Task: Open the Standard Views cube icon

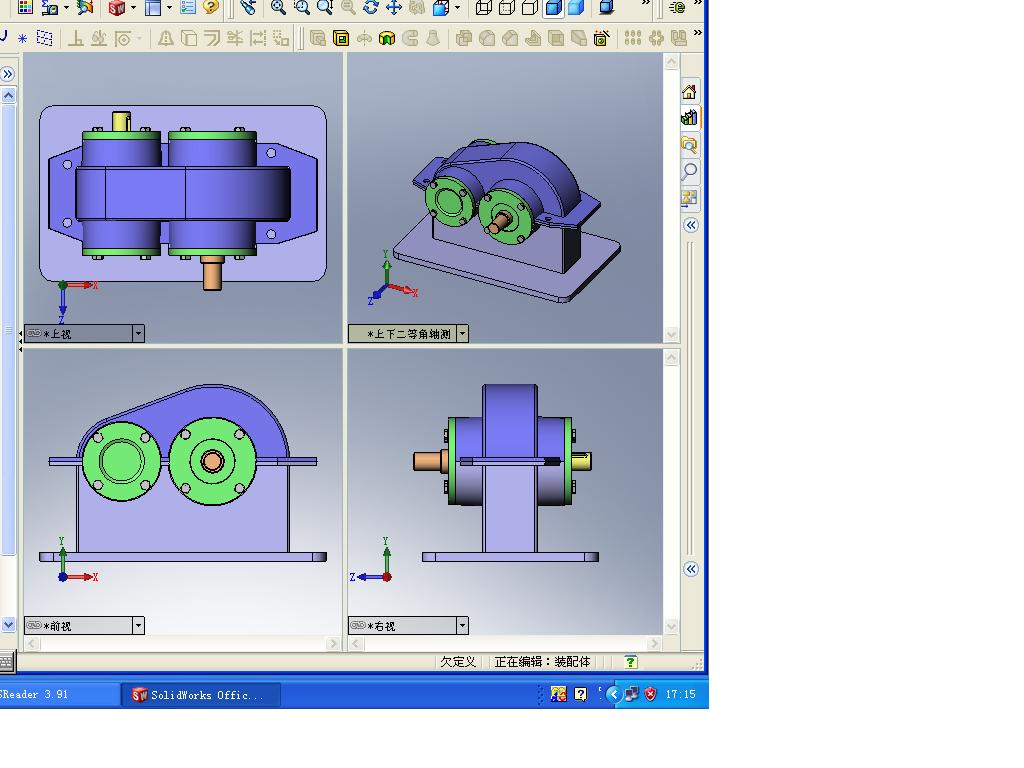Action: pyautogui.click(x=441, y=8)
